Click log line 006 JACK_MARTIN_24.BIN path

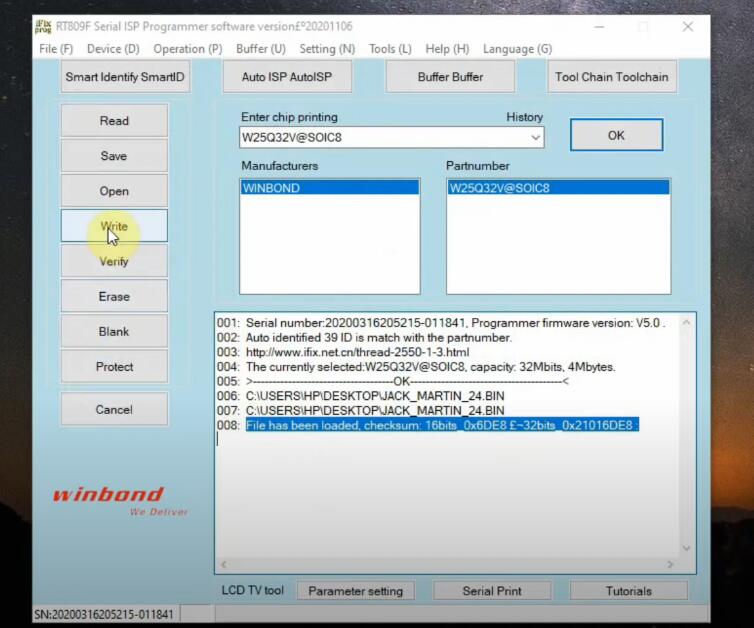tap(375, 396)
